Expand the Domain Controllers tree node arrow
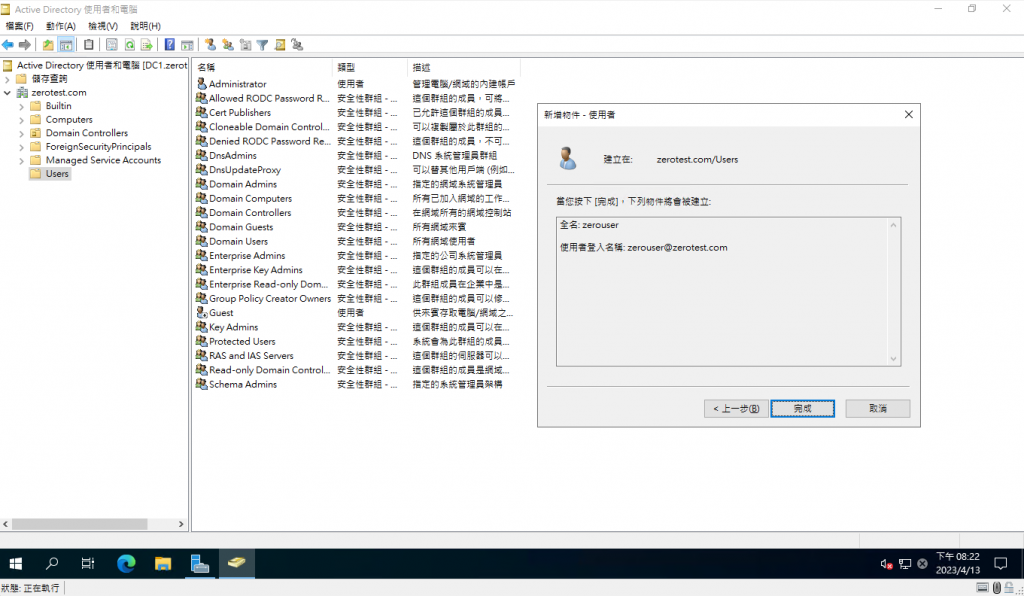The width and height of the screenshot is (1024, 596). pyautogui.click(x=22, y=133)
